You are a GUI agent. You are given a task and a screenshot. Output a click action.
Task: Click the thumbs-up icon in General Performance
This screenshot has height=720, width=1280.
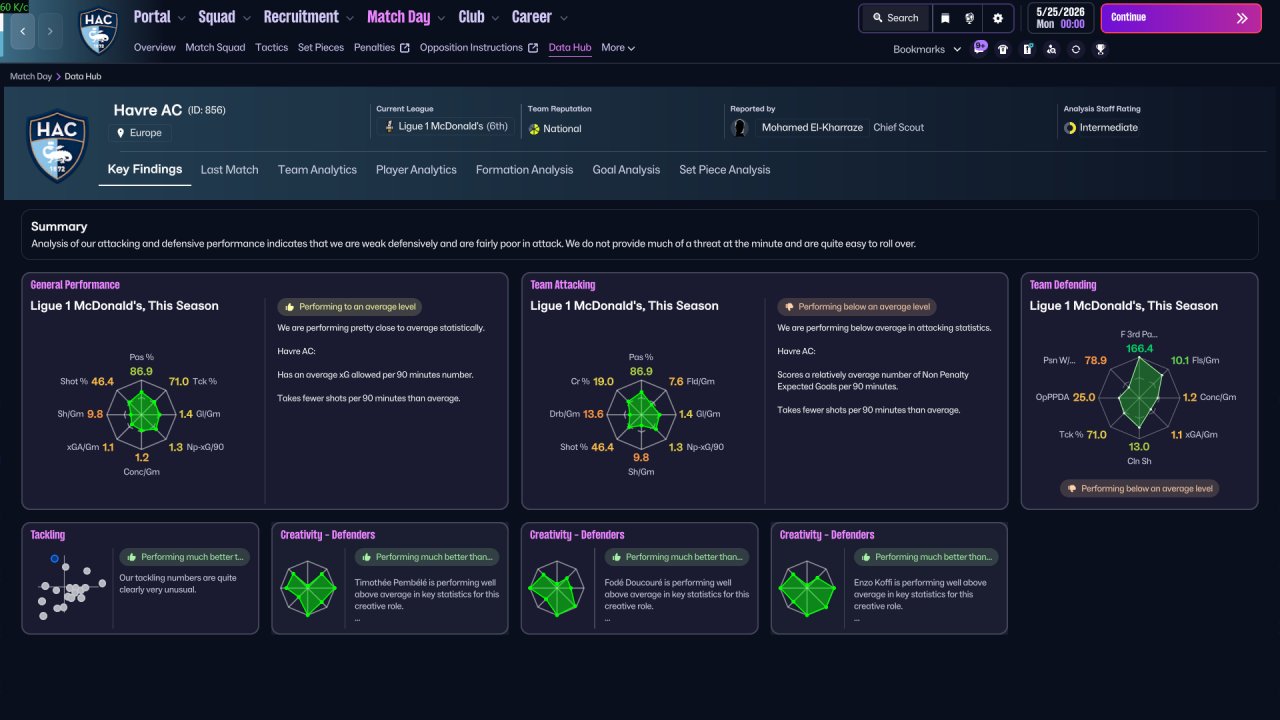[x=290, y=307]
